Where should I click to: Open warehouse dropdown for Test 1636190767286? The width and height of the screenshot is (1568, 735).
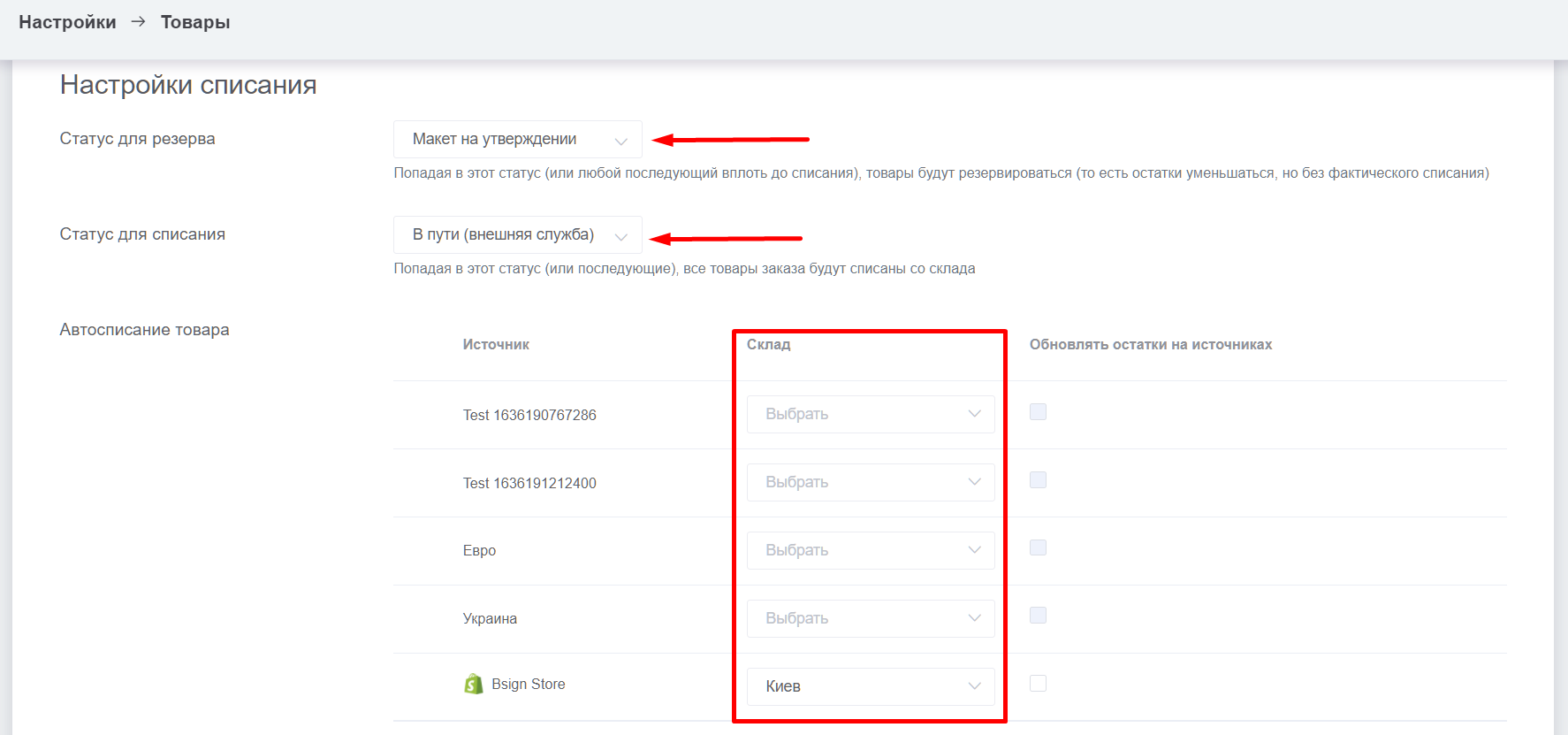coord(871,414)
